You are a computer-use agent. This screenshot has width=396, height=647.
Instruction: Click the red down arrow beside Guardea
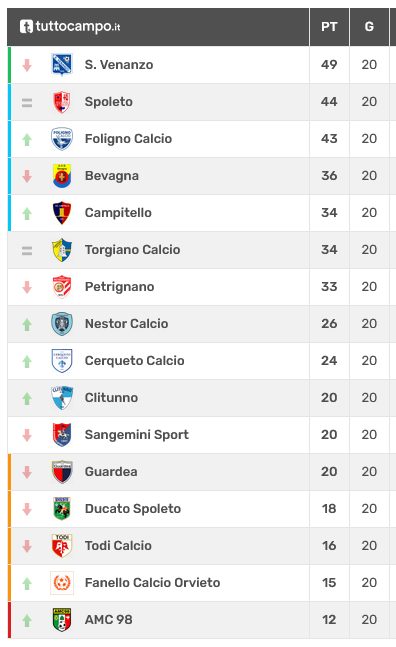click(27, 472)
